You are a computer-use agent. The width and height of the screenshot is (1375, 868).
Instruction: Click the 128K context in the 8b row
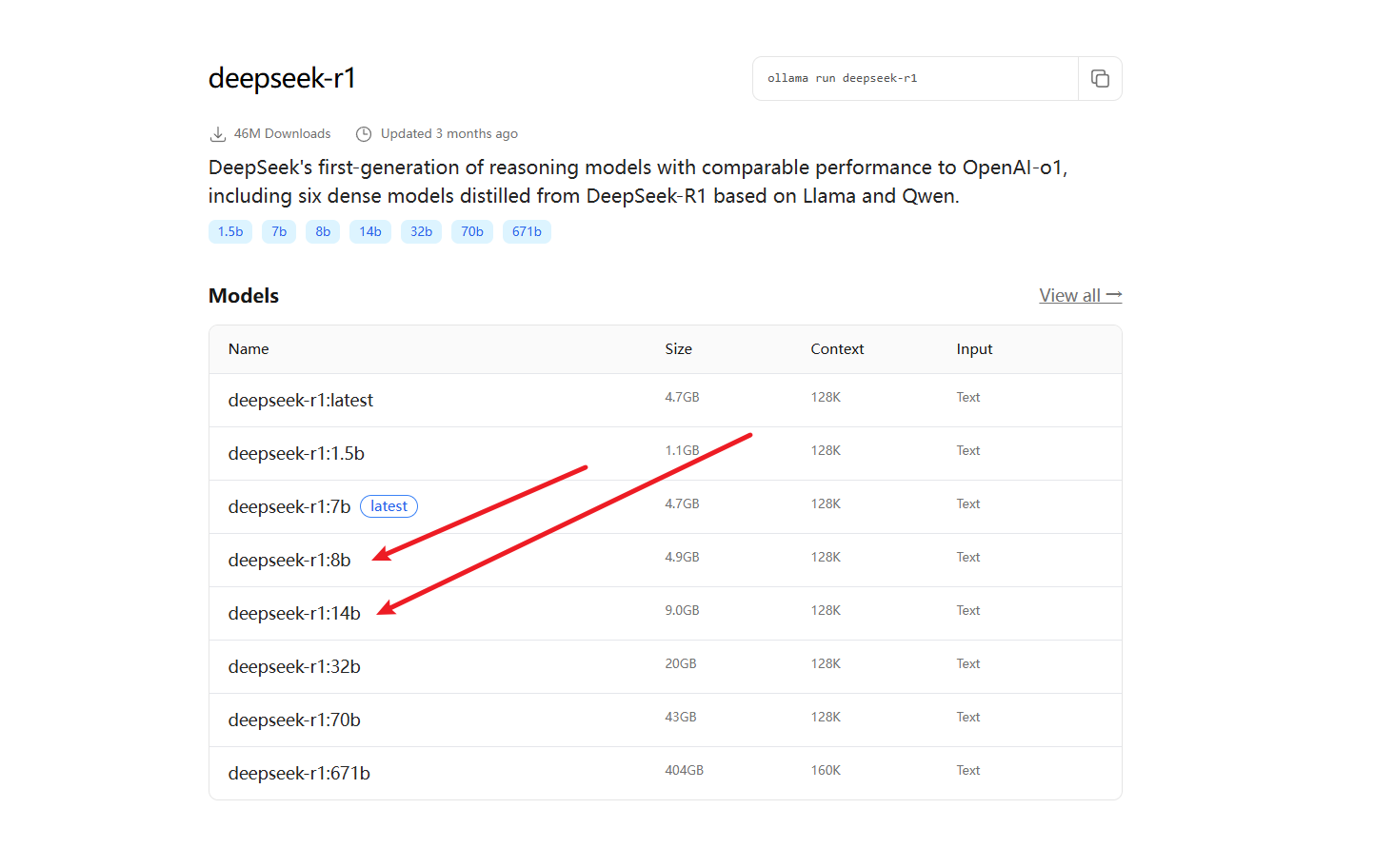click(x=826, y=557)
